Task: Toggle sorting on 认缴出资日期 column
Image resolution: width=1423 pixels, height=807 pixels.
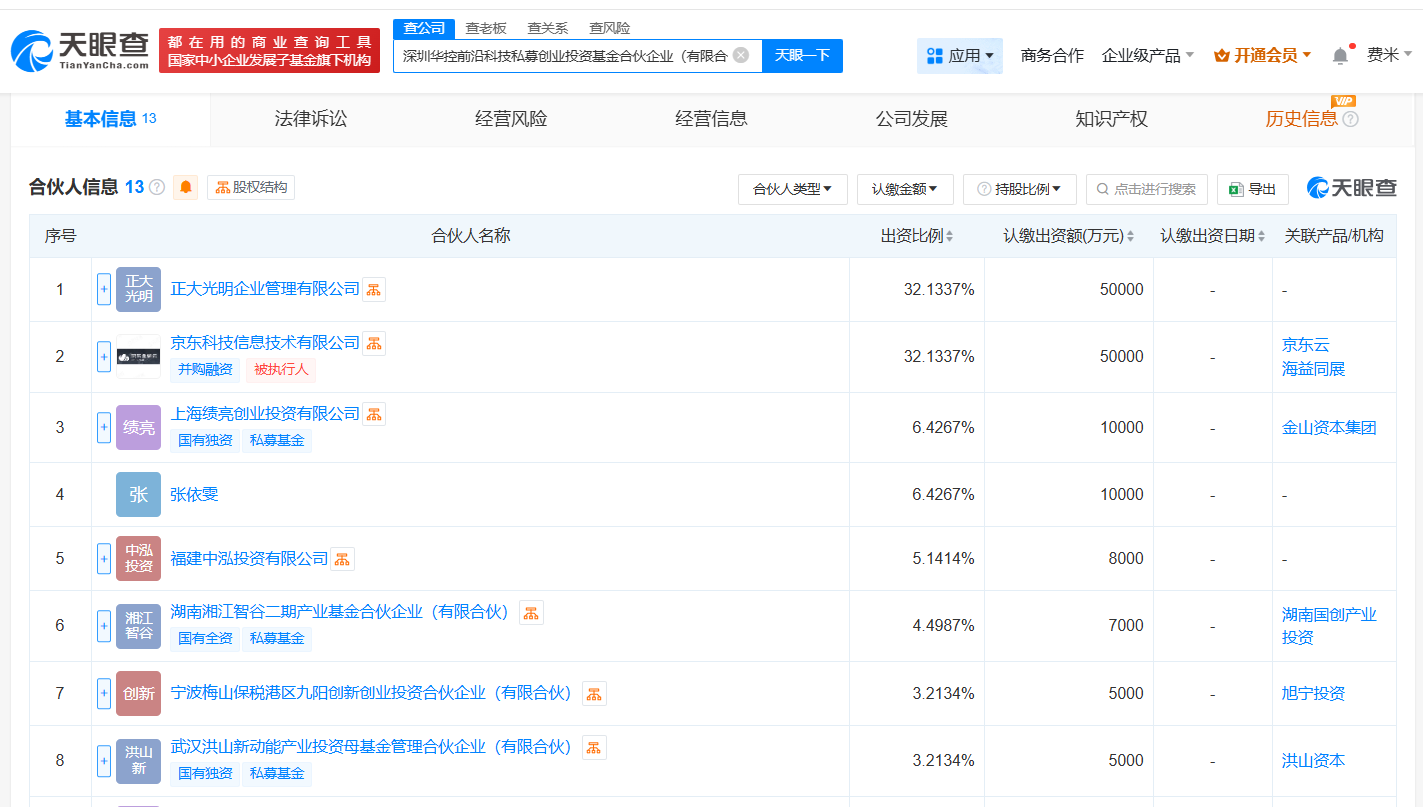Action: coord(1261,237)
